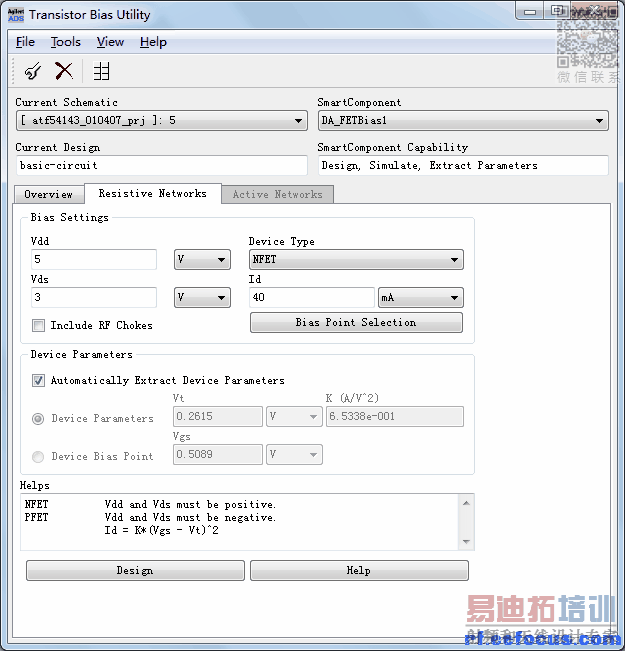Open the File menu
Image resolution: width=625 pixels, height=651 pixels.
coord(25,42)
